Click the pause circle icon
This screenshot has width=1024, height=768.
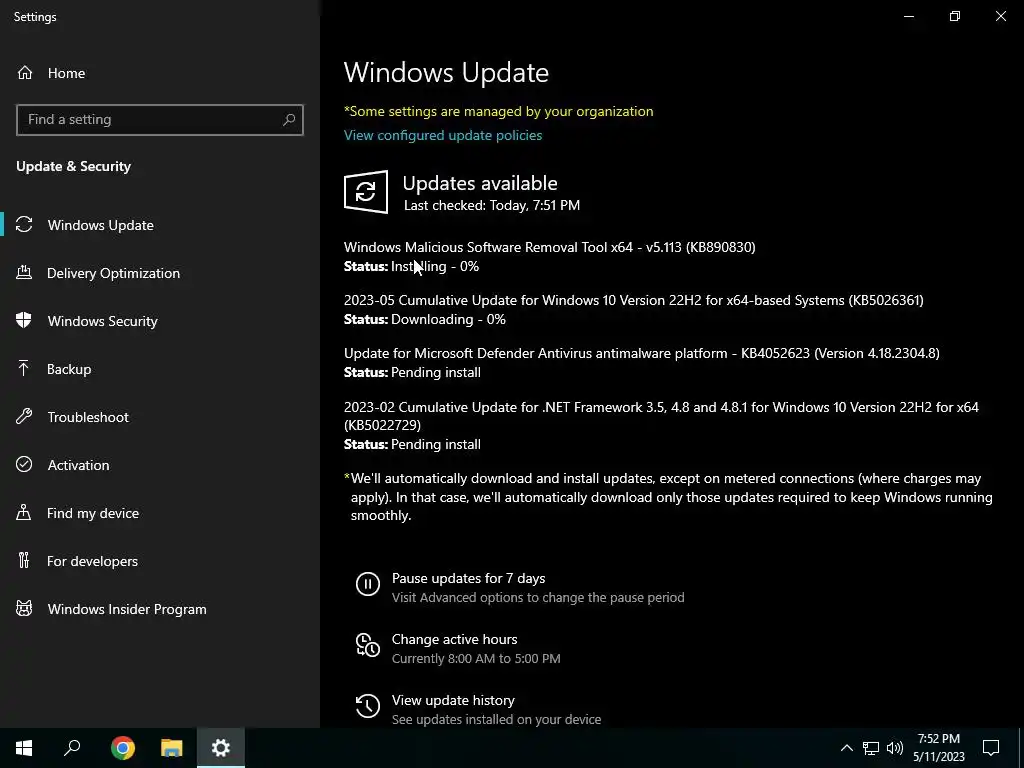pos(368,583)
